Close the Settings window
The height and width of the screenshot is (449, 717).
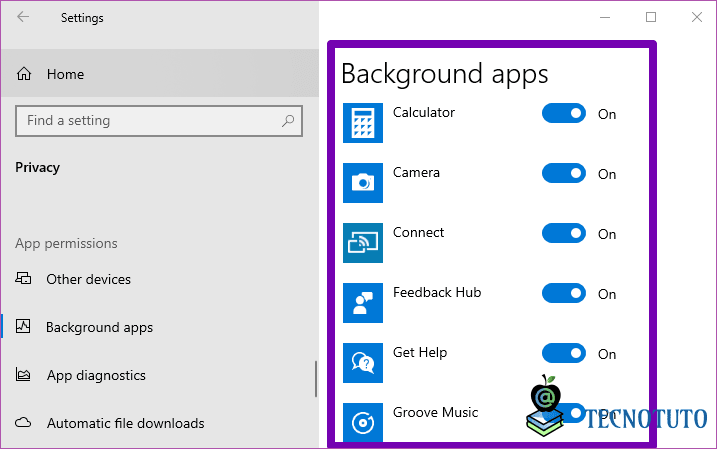697,17
